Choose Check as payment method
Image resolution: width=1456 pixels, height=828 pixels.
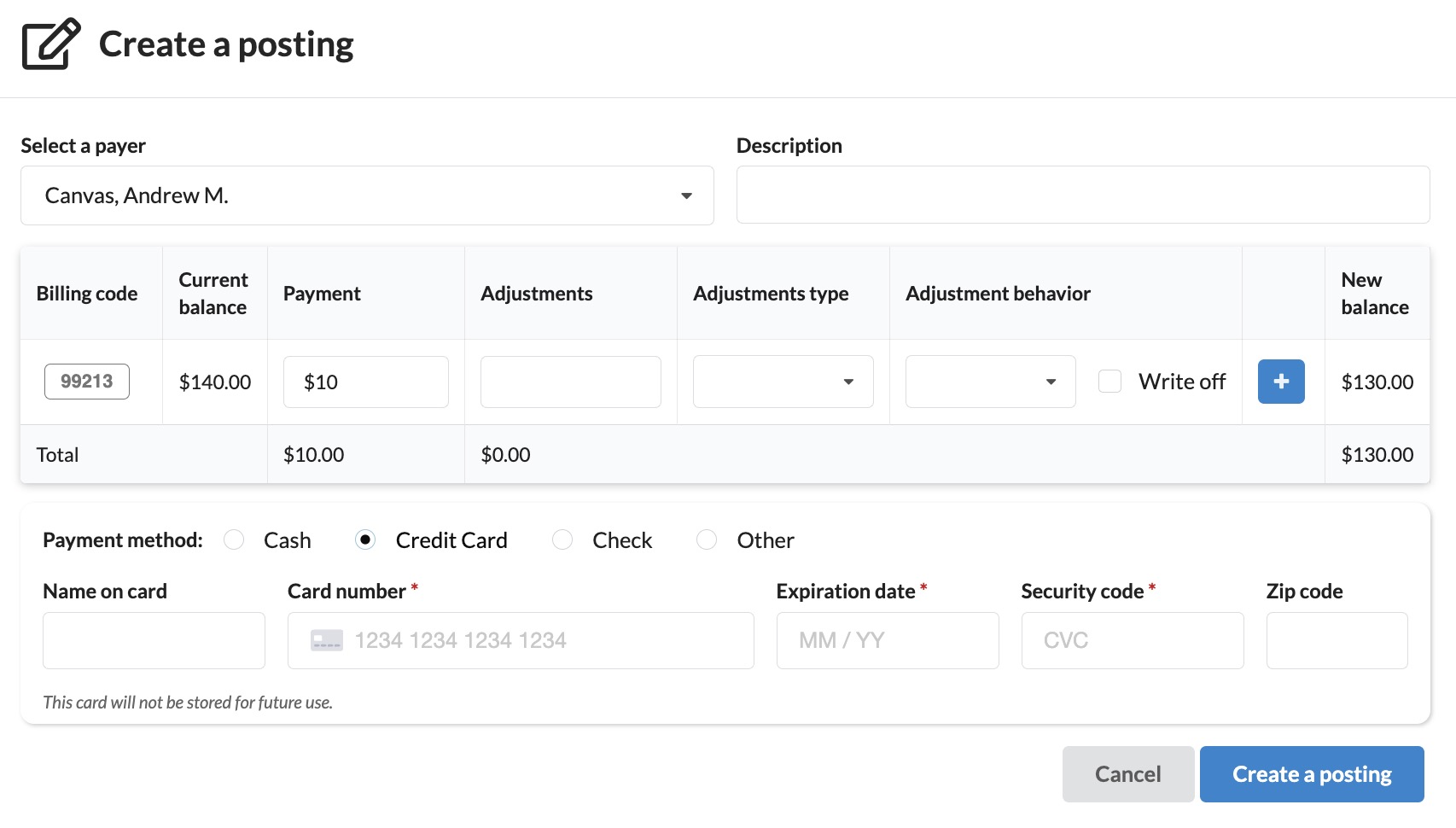click(x=562, y=540)
